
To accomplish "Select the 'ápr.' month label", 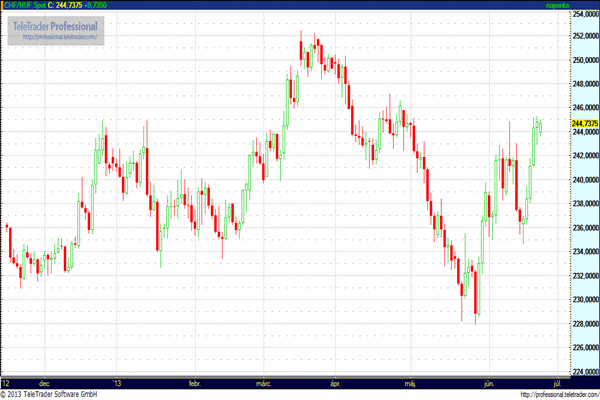I will point(335,382).
